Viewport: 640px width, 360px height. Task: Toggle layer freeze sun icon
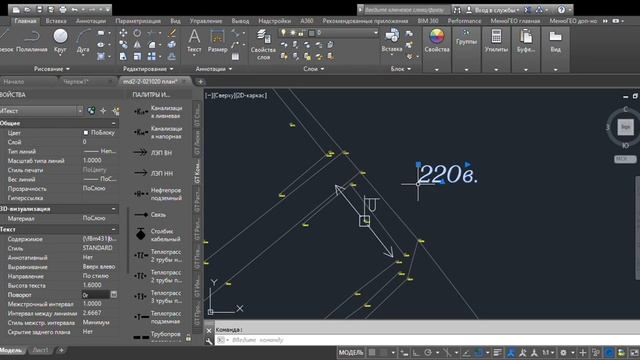coord(292,33)
